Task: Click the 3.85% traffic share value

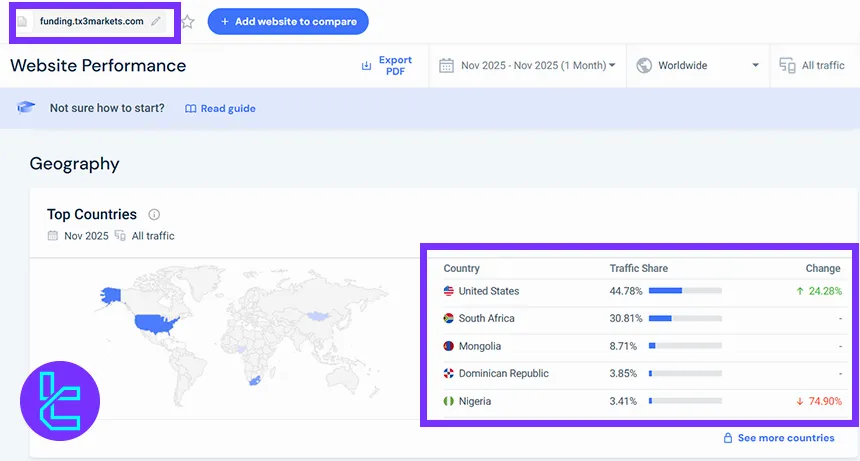Action: pos(623,373)
